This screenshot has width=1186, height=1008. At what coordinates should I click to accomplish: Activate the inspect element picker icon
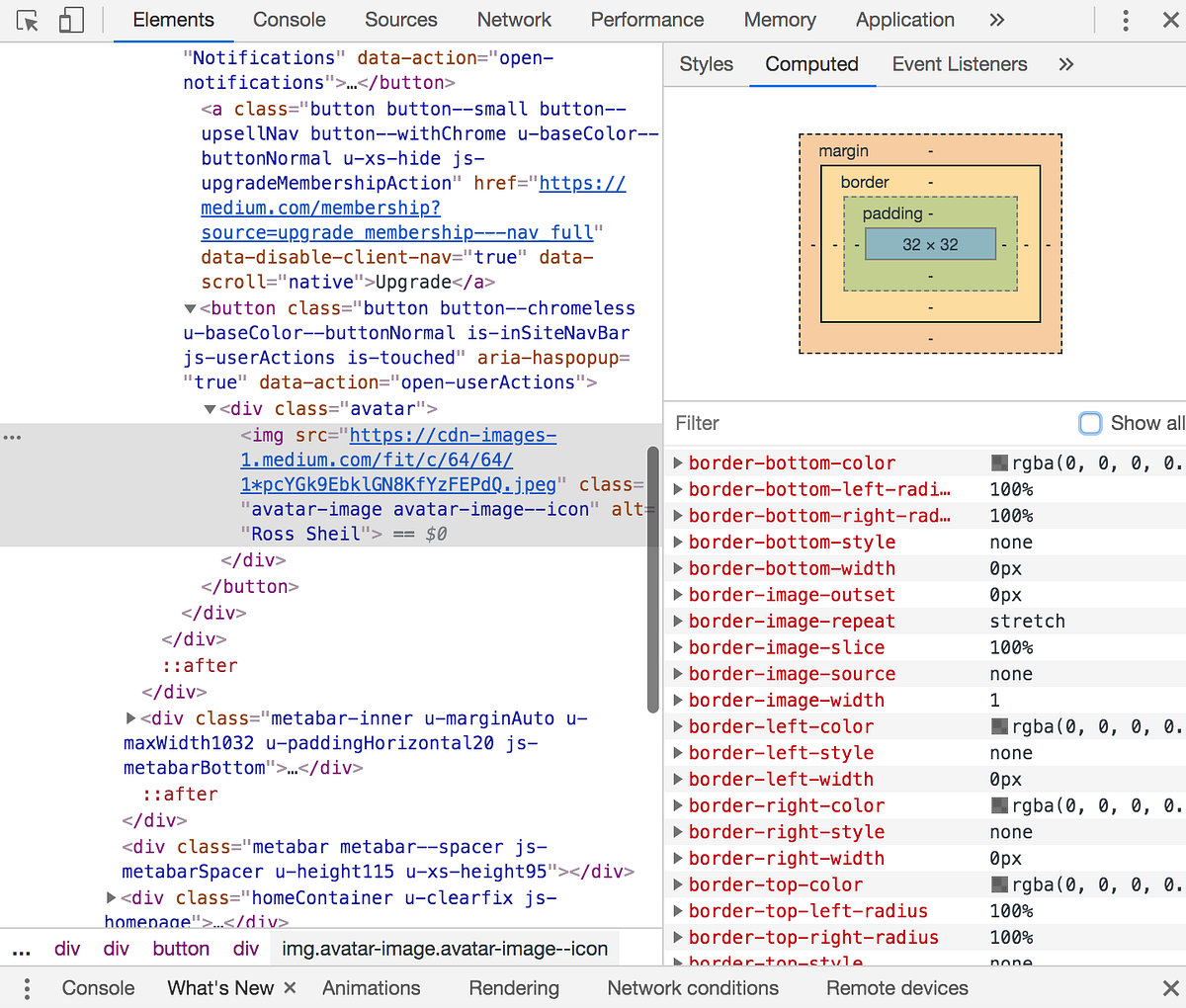point(28,20)
